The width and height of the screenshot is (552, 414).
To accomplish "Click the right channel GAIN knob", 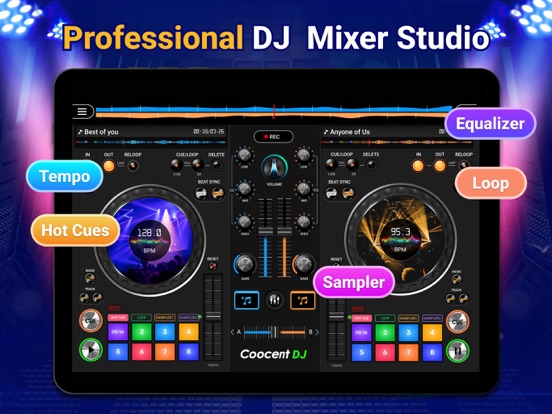I will (303, 264).
